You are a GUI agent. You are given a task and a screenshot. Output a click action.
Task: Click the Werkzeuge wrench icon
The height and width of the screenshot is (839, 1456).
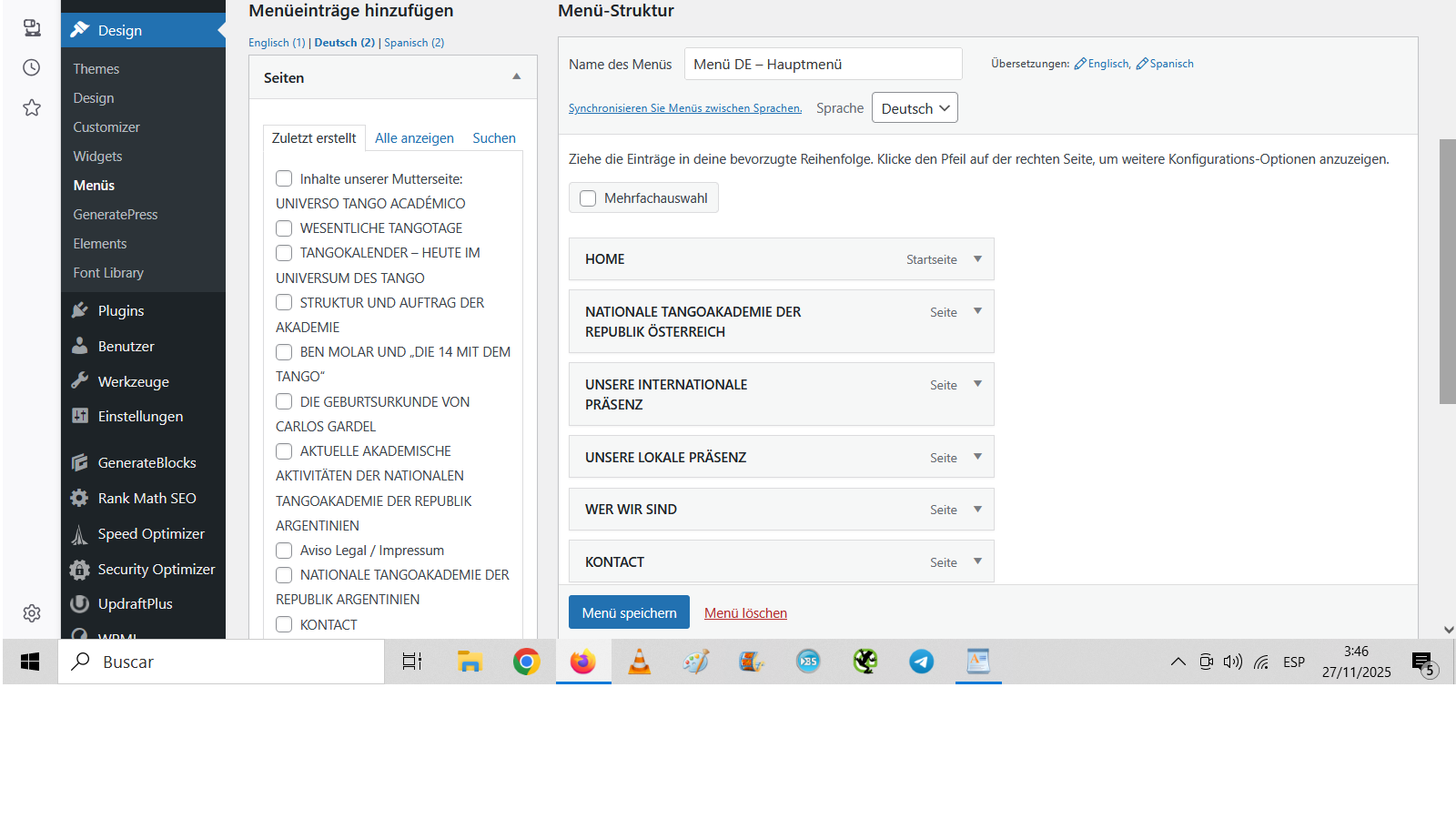click(x=80, y=381)
